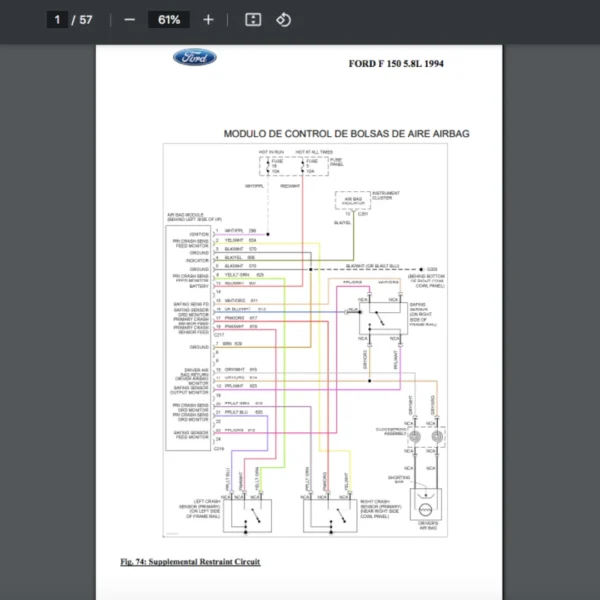Viewport: 600px width, 600px height.
Task: Rotate the document counterclockwise
Action: 283,19
